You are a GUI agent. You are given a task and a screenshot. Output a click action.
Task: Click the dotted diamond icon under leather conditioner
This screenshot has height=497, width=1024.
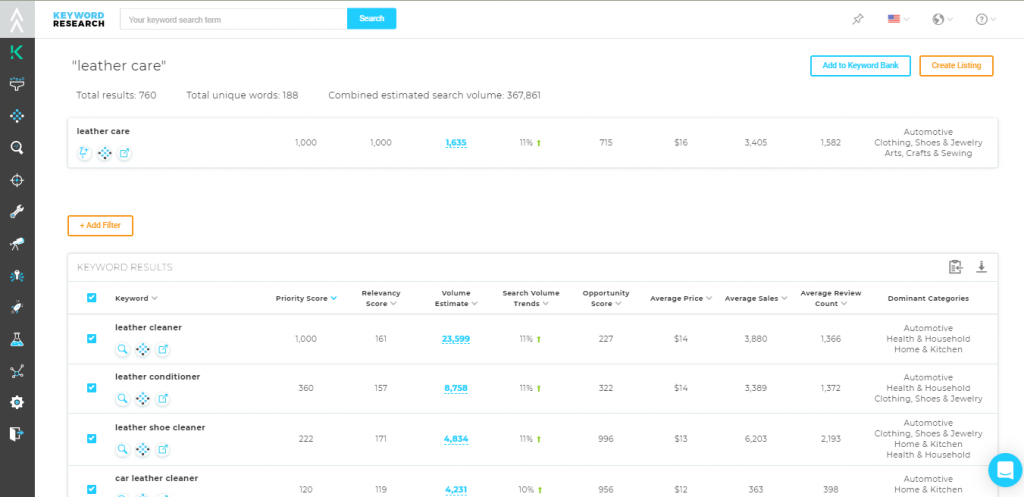tap(142, 398)
